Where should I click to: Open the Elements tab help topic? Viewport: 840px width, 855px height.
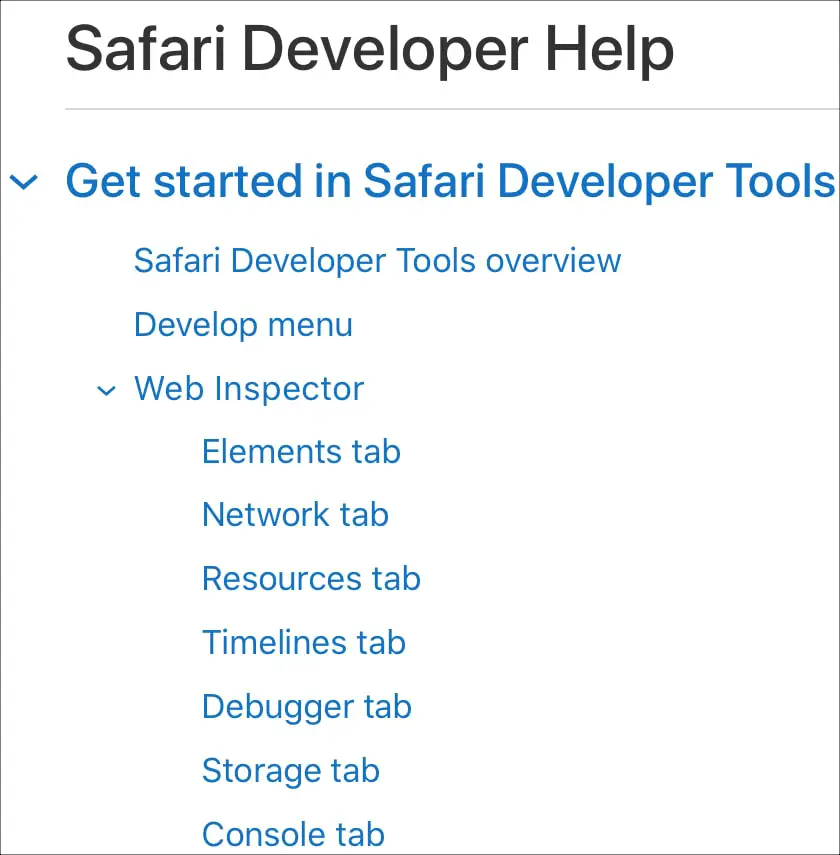pyautogui.click(x=301, y=452)
